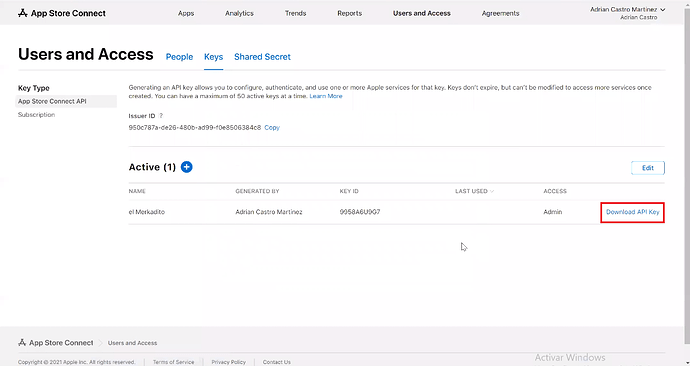The image size is (690, 366).
Task: Click the Issuer ID value text
Action: (x=195, y=128)
